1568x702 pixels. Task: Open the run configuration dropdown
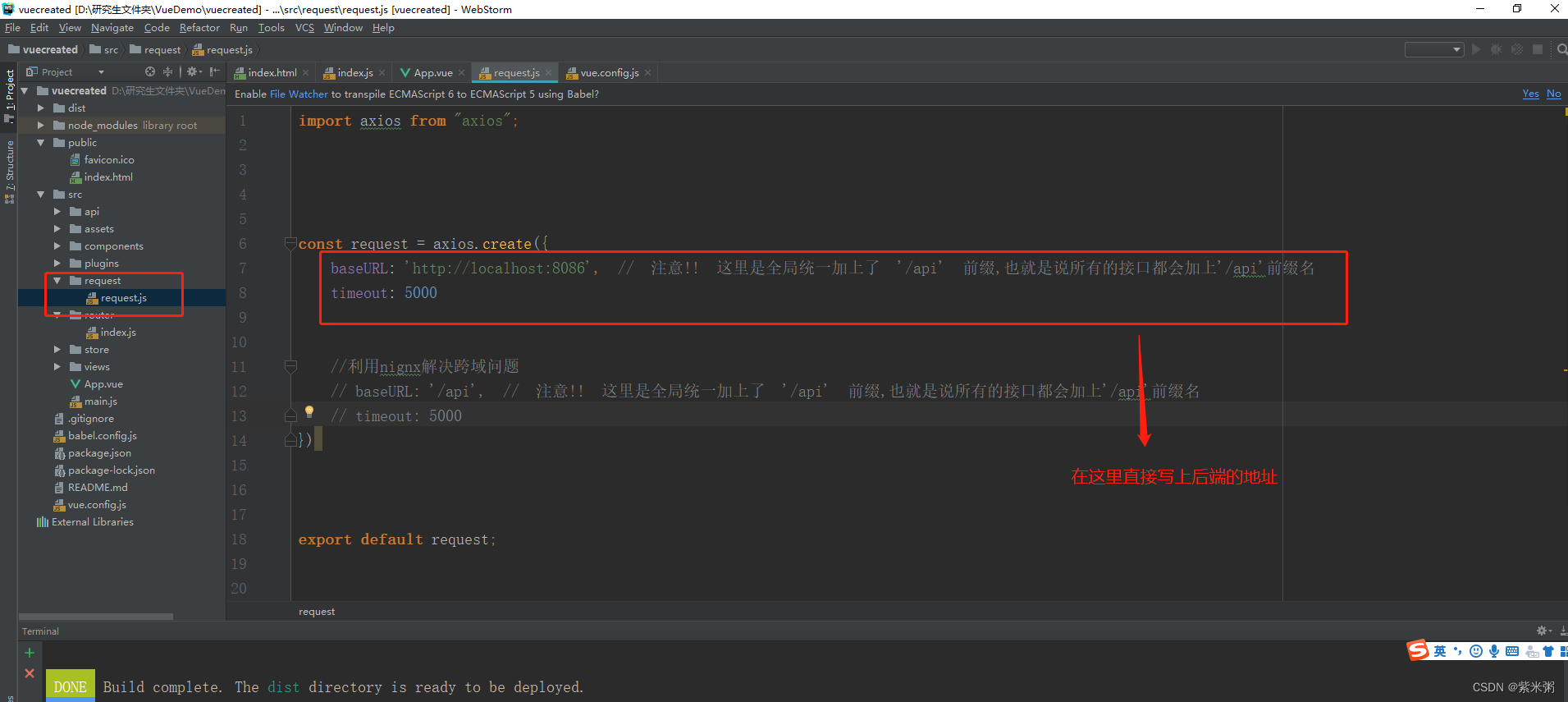[1434, 50]
